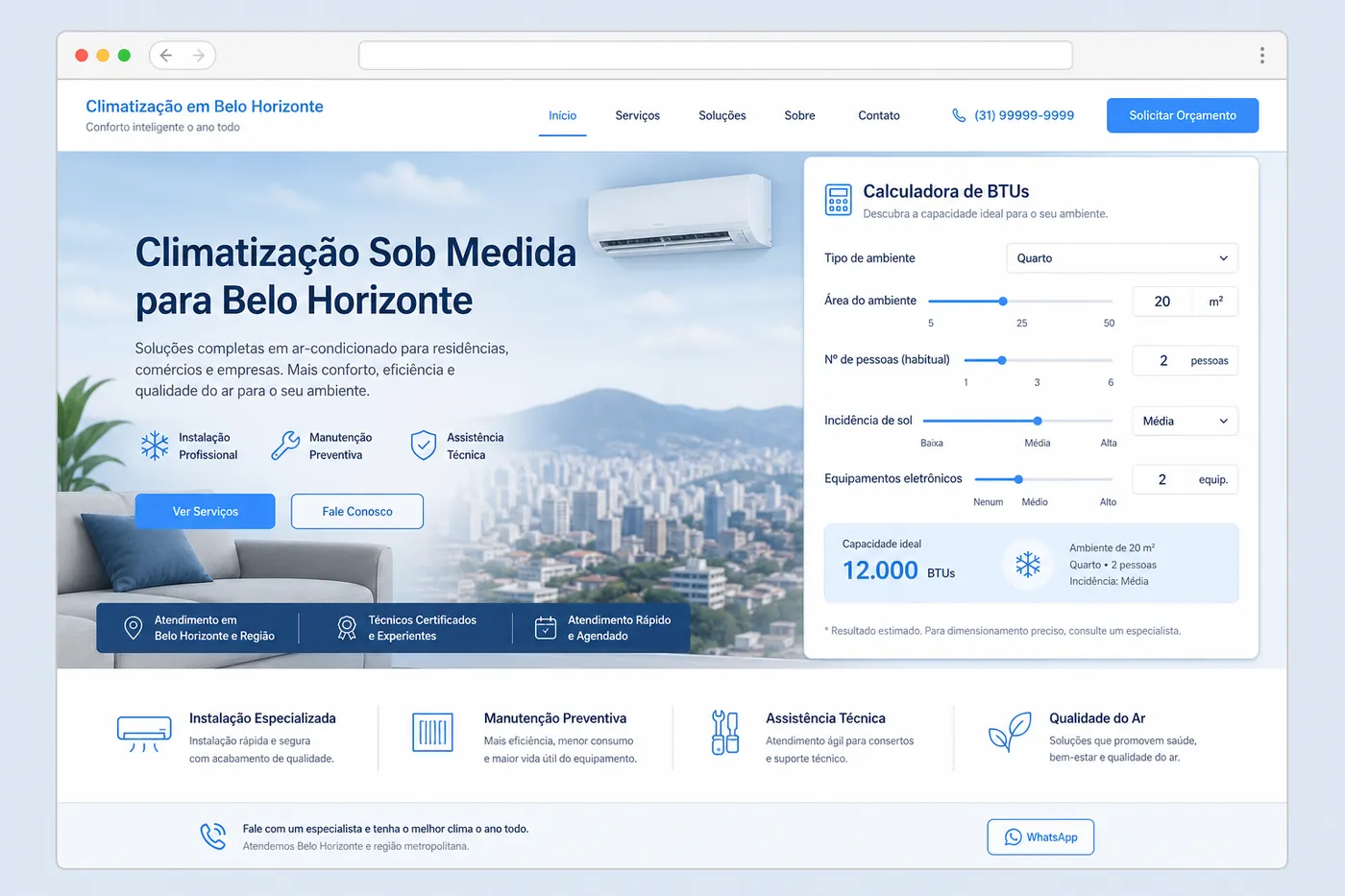
Task: Open the Soluções menu item
Action: pyautogui.click(x=722, y=115)
